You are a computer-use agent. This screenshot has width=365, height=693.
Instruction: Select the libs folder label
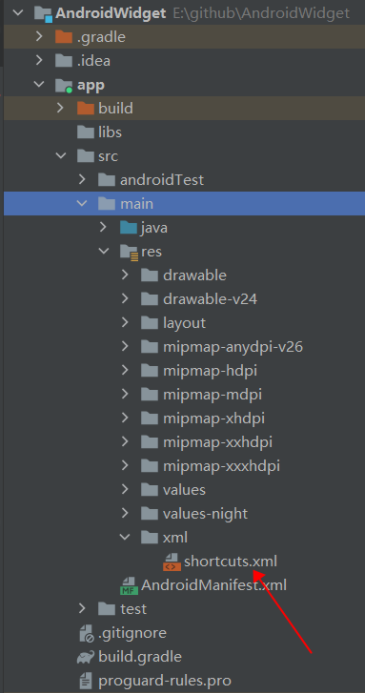pos(110,132)
